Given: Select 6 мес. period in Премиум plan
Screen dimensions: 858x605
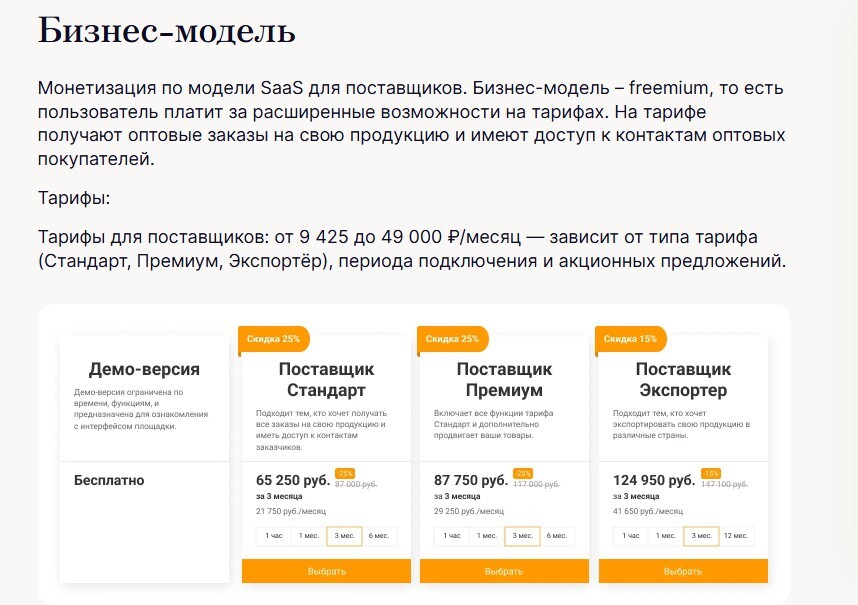Looking at the screenshot, I should point(557,536).
